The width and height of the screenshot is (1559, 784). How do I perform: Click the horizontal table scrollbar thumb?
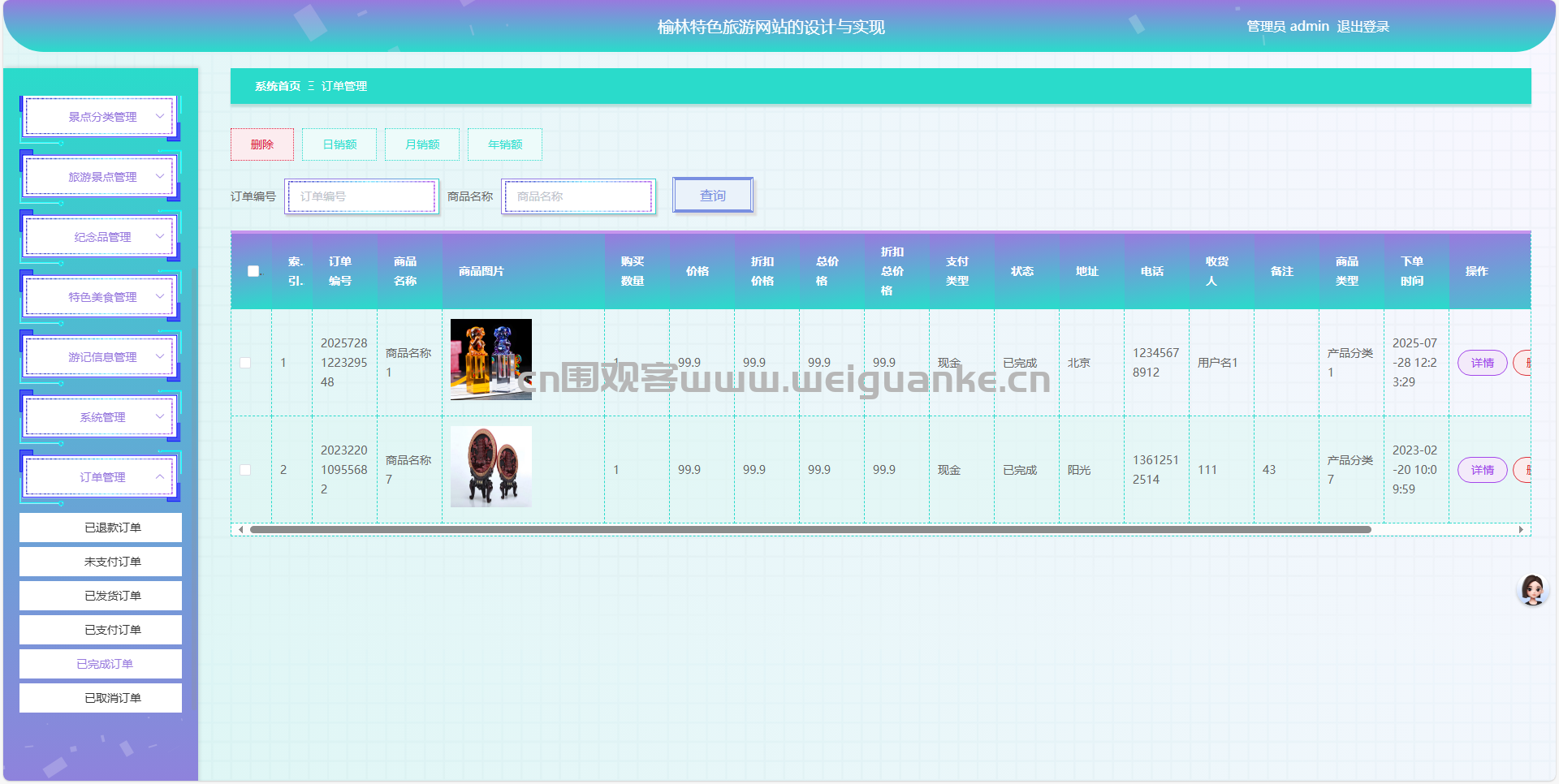tap(810, 529)
